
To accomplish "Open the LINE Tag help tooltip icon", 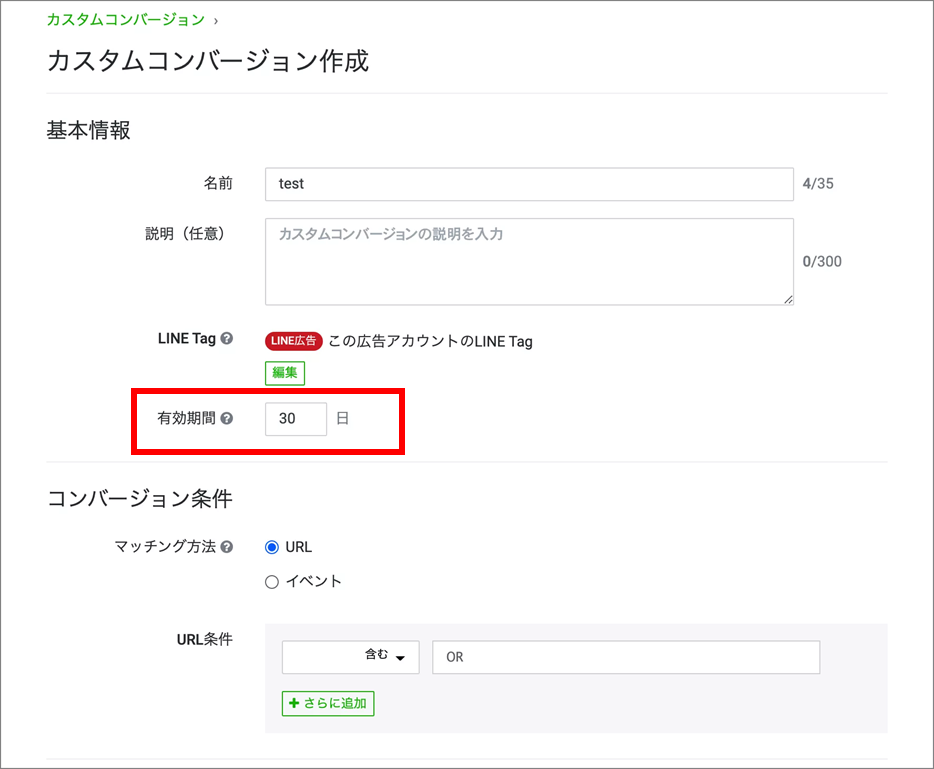I will (227, 339).
